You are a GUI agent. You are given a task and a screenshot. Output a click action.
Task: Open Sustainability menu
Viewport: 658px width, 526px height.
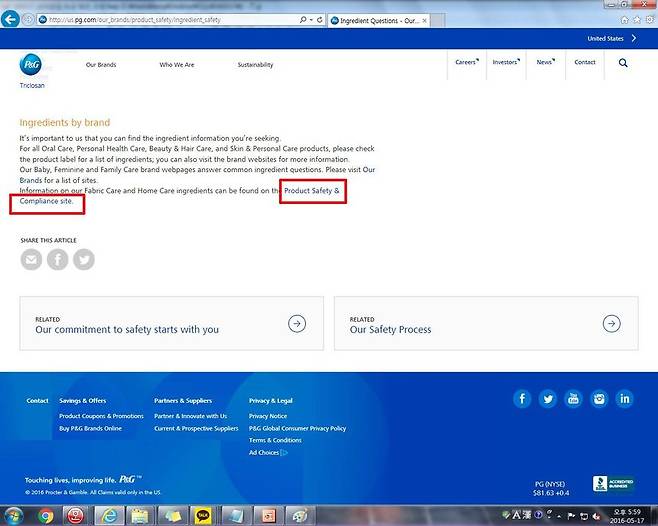click(x=255, y=65)
